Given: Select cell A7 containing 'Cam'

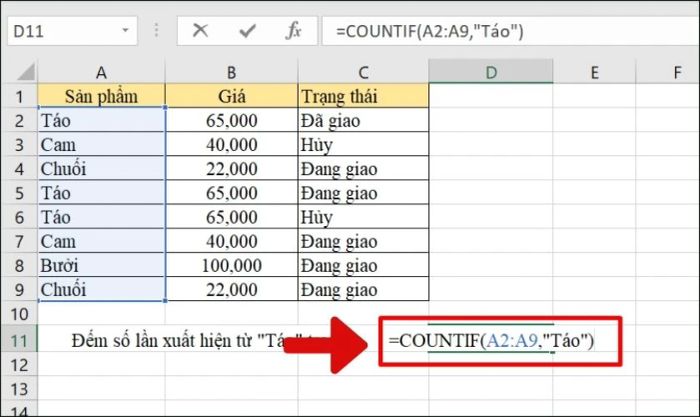Looking at the screenshot, I should (101, 241).
